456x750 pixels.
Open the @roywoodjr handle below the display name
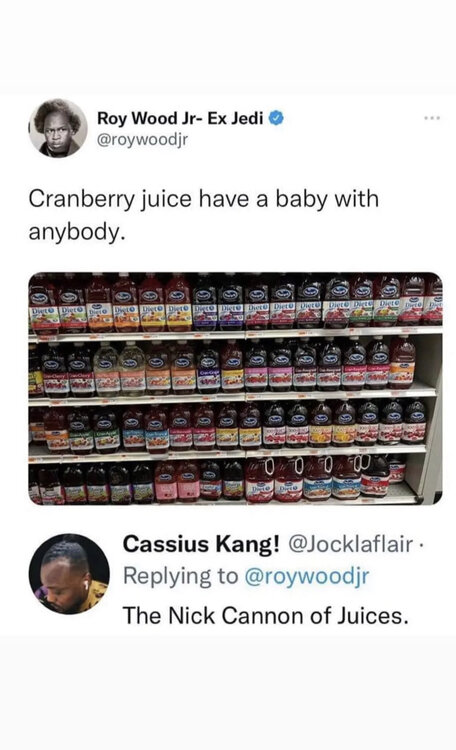click(x=142, y=140)
